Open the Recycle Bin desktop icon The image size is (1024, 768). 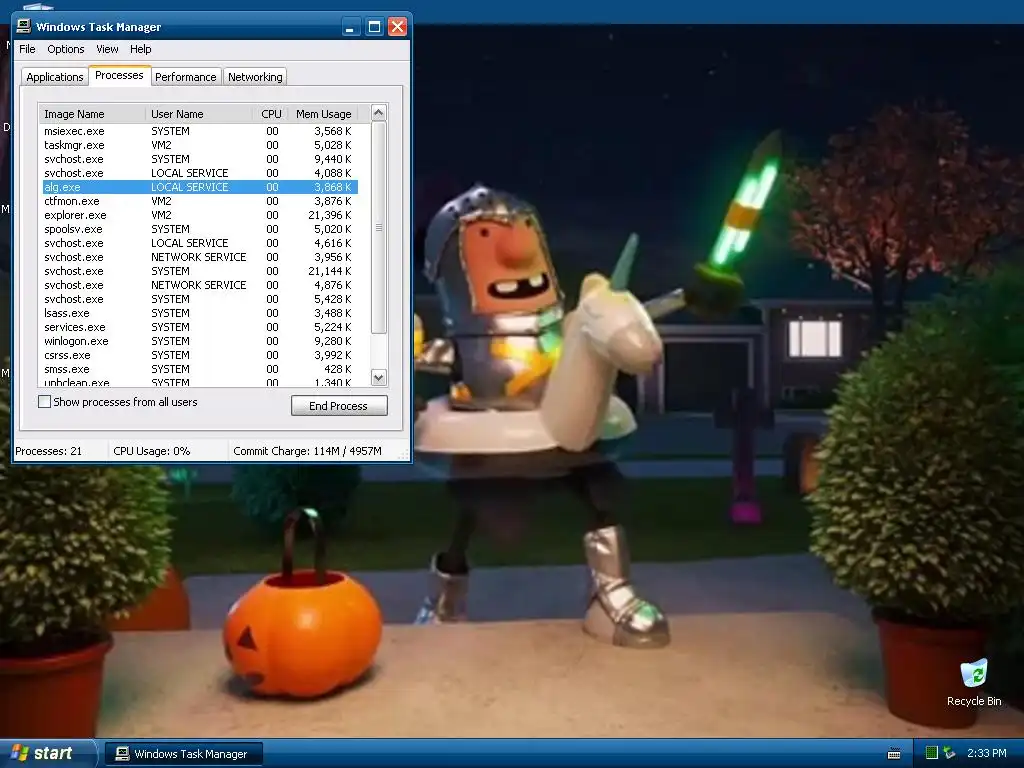(x=974, y=682)
